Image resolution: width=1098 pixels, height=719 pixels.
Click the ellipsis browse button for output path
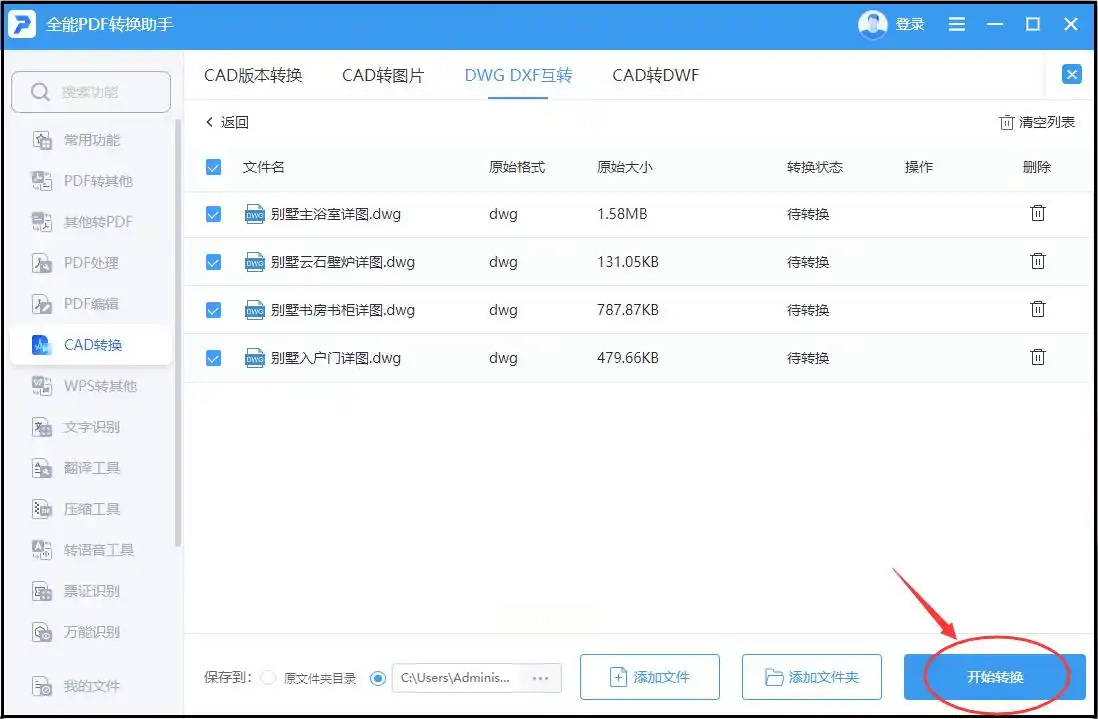540,678
